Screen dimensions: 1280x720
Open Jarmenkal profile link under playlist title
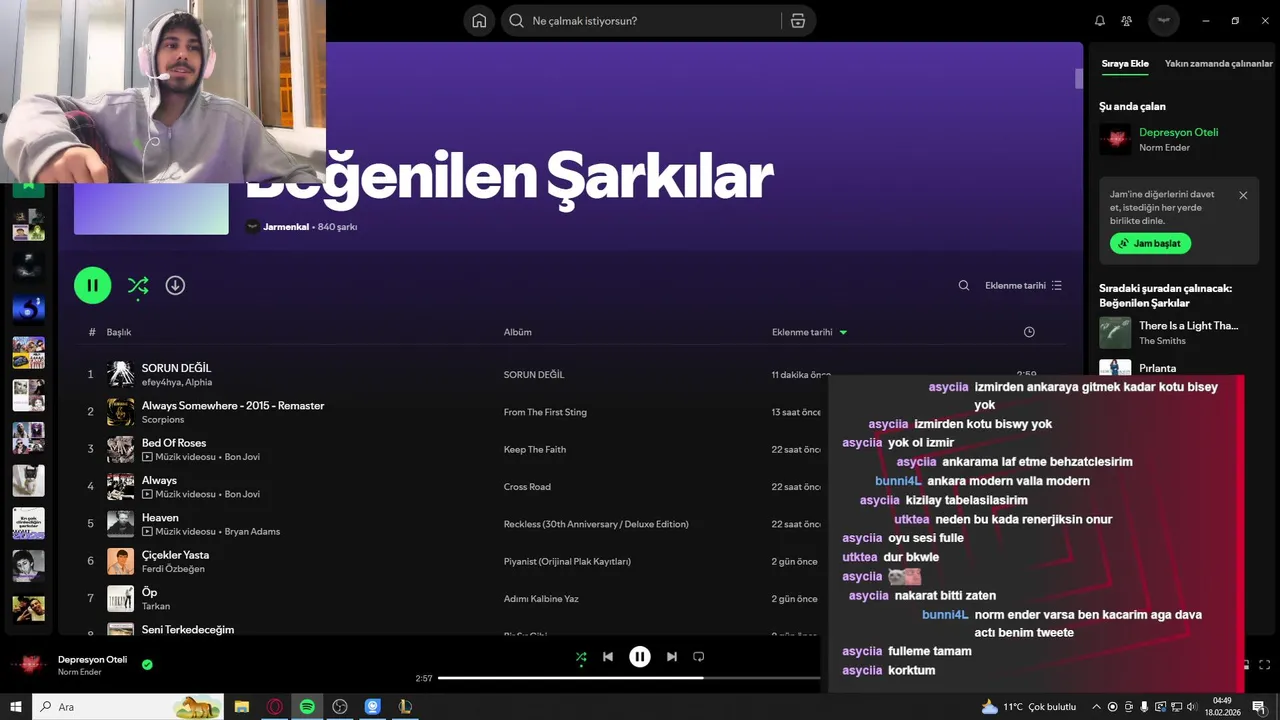coord(286,227)
